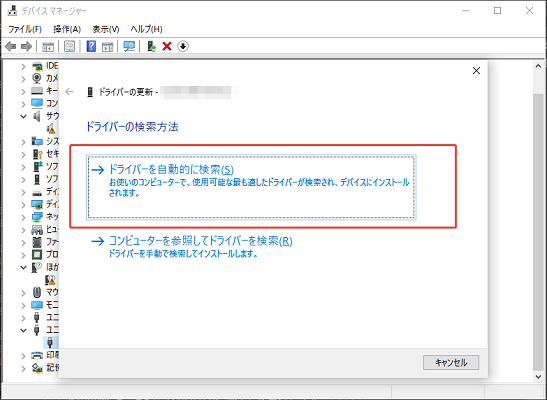Expand the keyboard キー category chevron
This screenshot has width=547, height=400.
[x=23, y=91]
